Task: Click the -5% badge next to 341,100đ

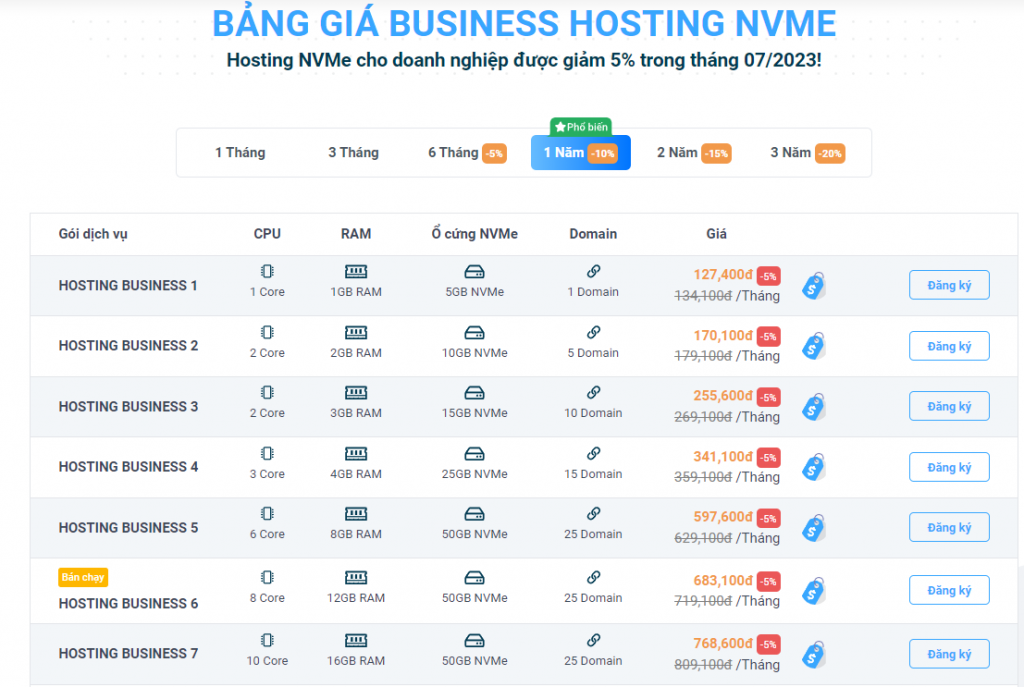Action: point(769,458)
